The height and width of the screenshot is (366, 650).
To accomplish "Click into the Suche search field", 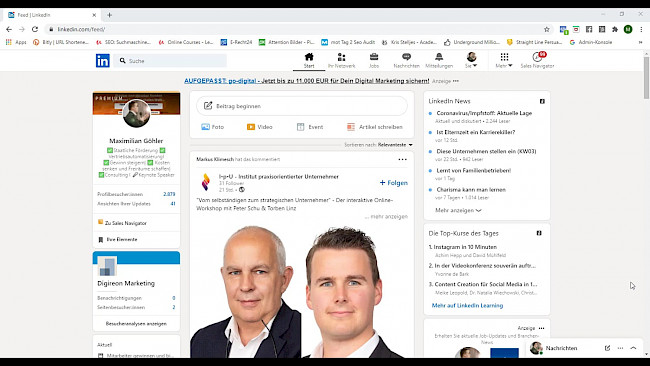I will (x=171, y=61).
